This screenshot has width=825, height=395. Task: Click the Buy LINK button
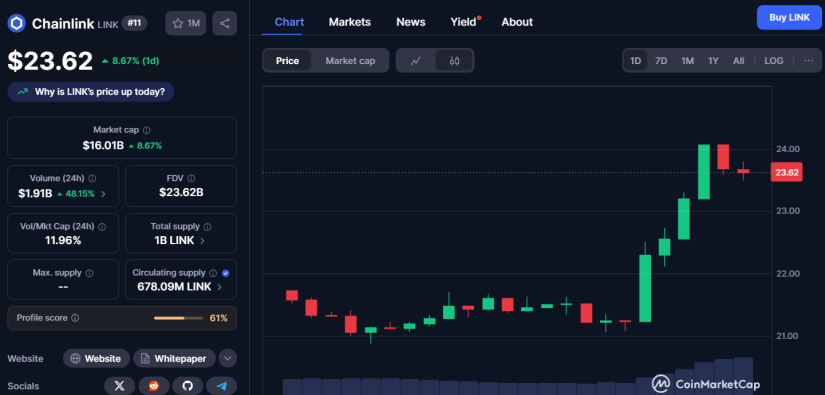[x=789, y=17]
